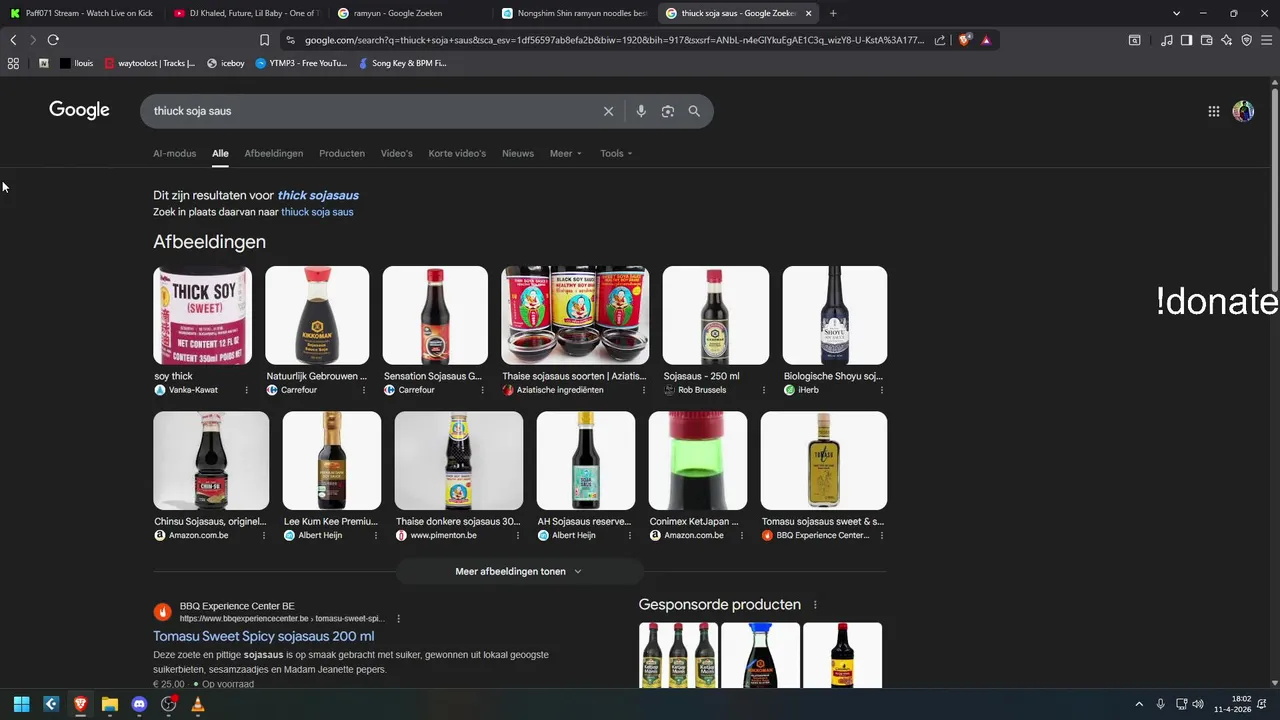Open the Brave VPN shield icon

[x=1246, y=40]
